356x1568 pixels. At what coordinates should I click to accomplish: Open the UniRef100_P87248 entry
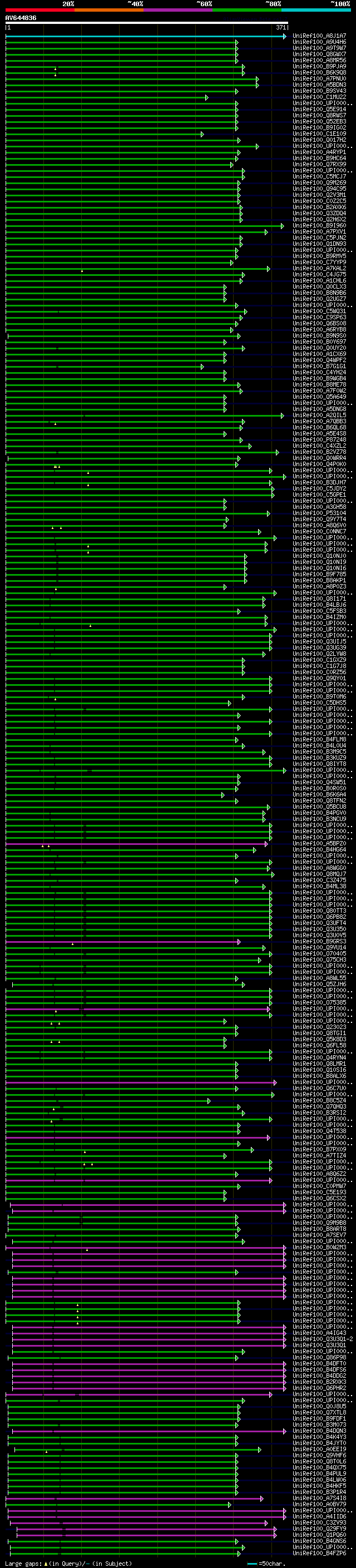[319, 439]
